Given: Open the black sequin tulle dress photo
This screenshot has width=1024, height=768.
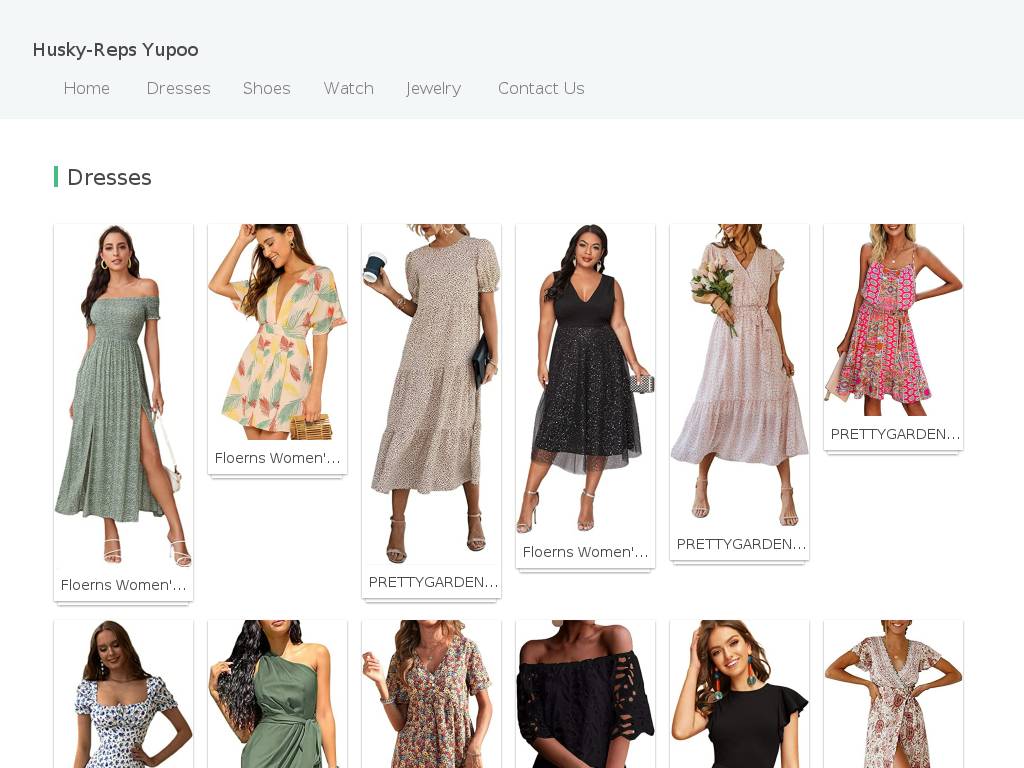Looking at the screenshot, I should (x=586, y=379).
